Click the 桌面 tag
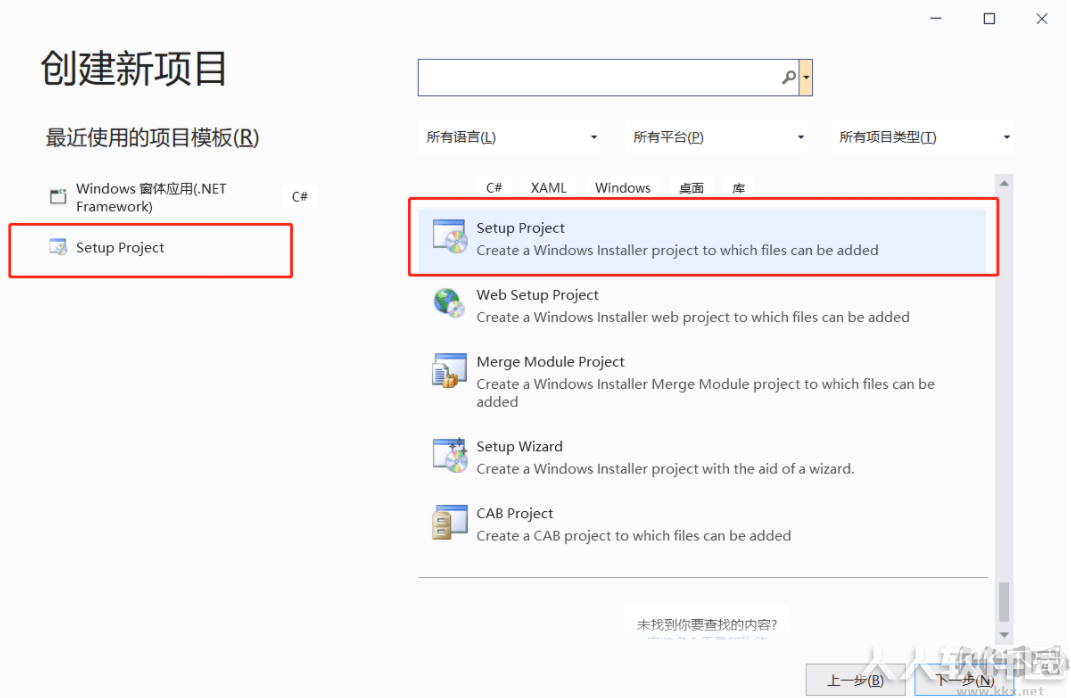The height and width of the screenshot is (698, 1071). [691, 187]
